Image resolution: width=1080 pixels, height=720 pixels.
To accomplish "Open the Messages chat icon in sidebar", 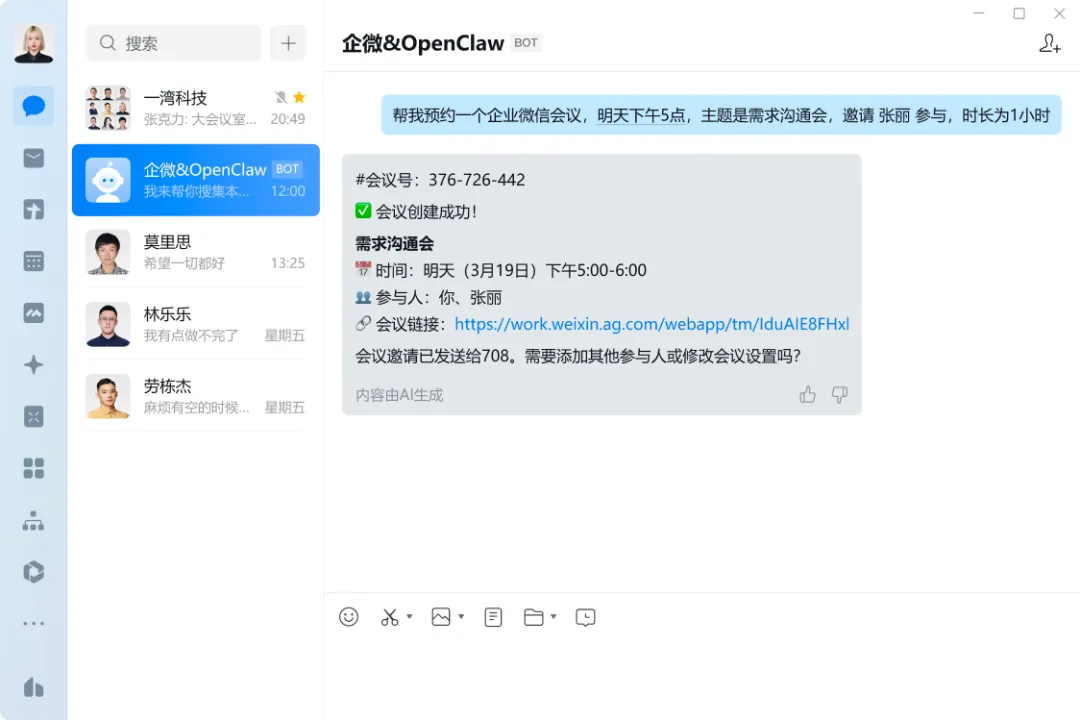I will 34,106.
